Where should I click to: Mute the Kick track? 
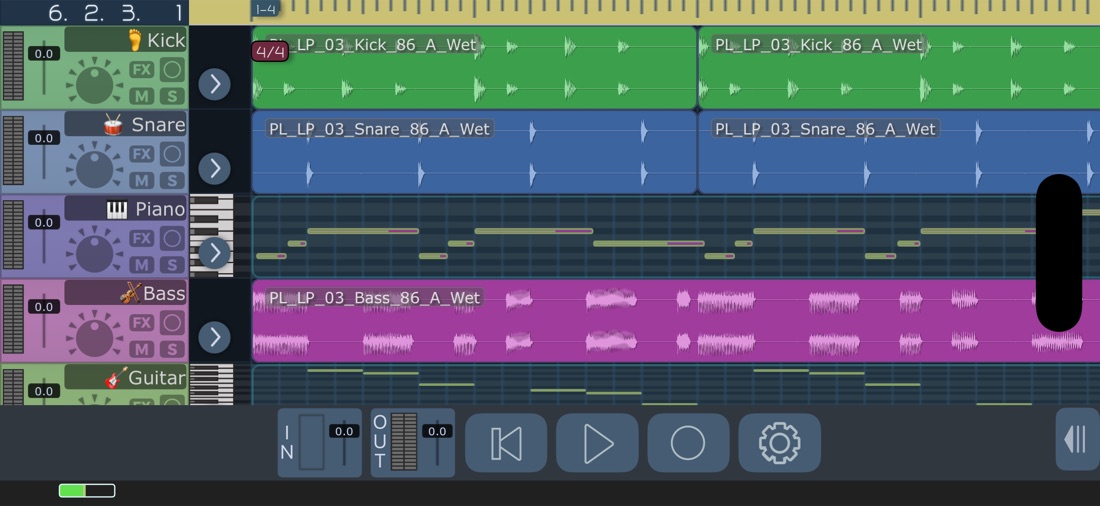pos(142,95)
